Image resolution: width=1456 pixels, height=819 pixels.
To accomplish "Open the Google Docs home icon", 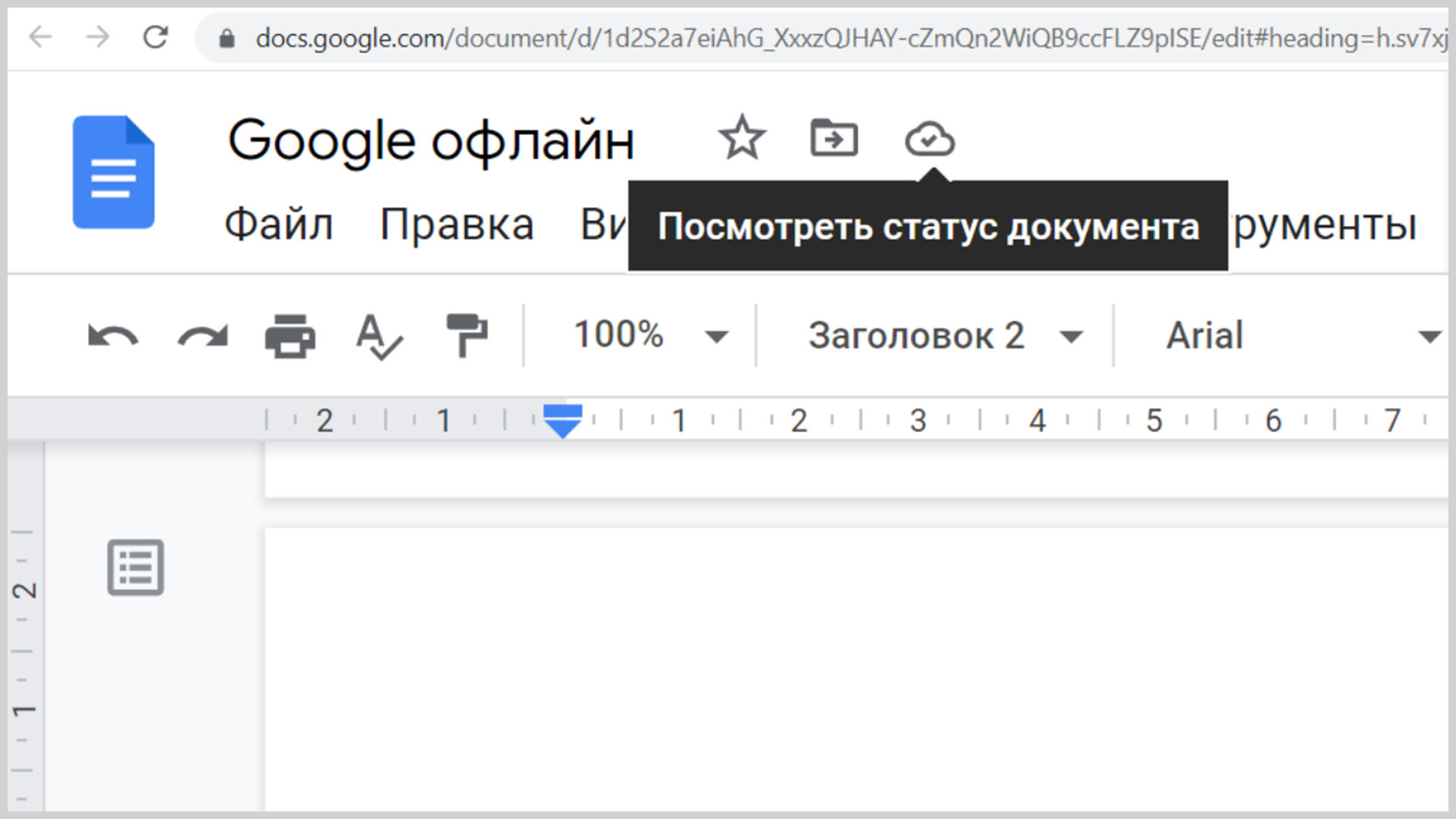I will click(x=114, y=172).
